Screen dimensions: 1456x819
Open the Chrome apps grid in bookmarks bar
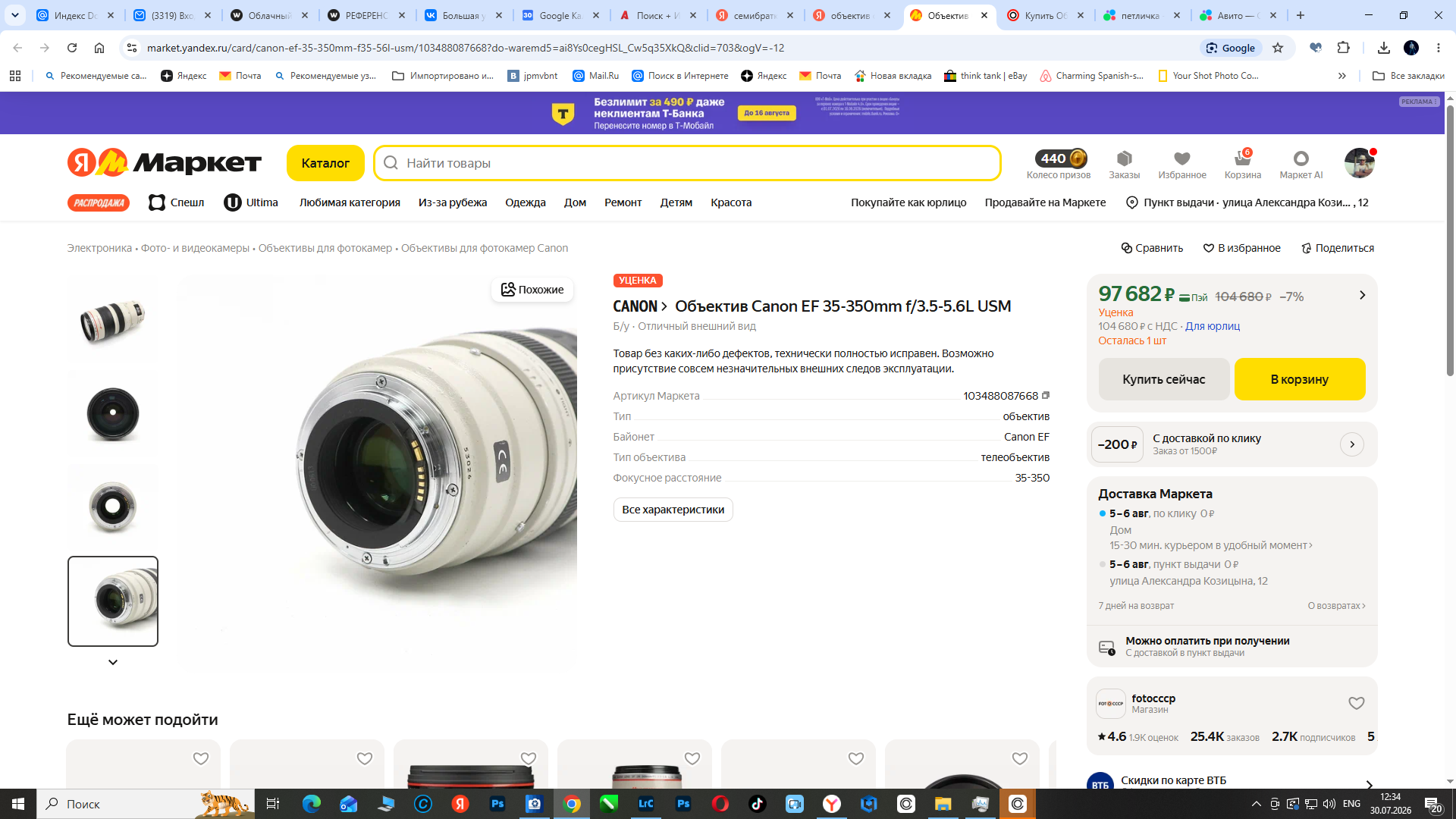(15, 76)
